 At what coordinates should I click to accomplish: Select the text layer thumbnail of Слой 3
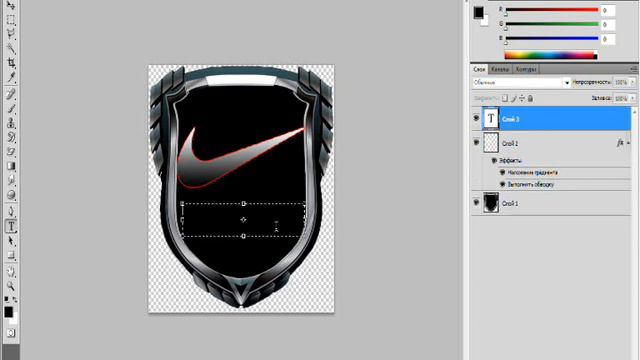(x=491, y=119)
